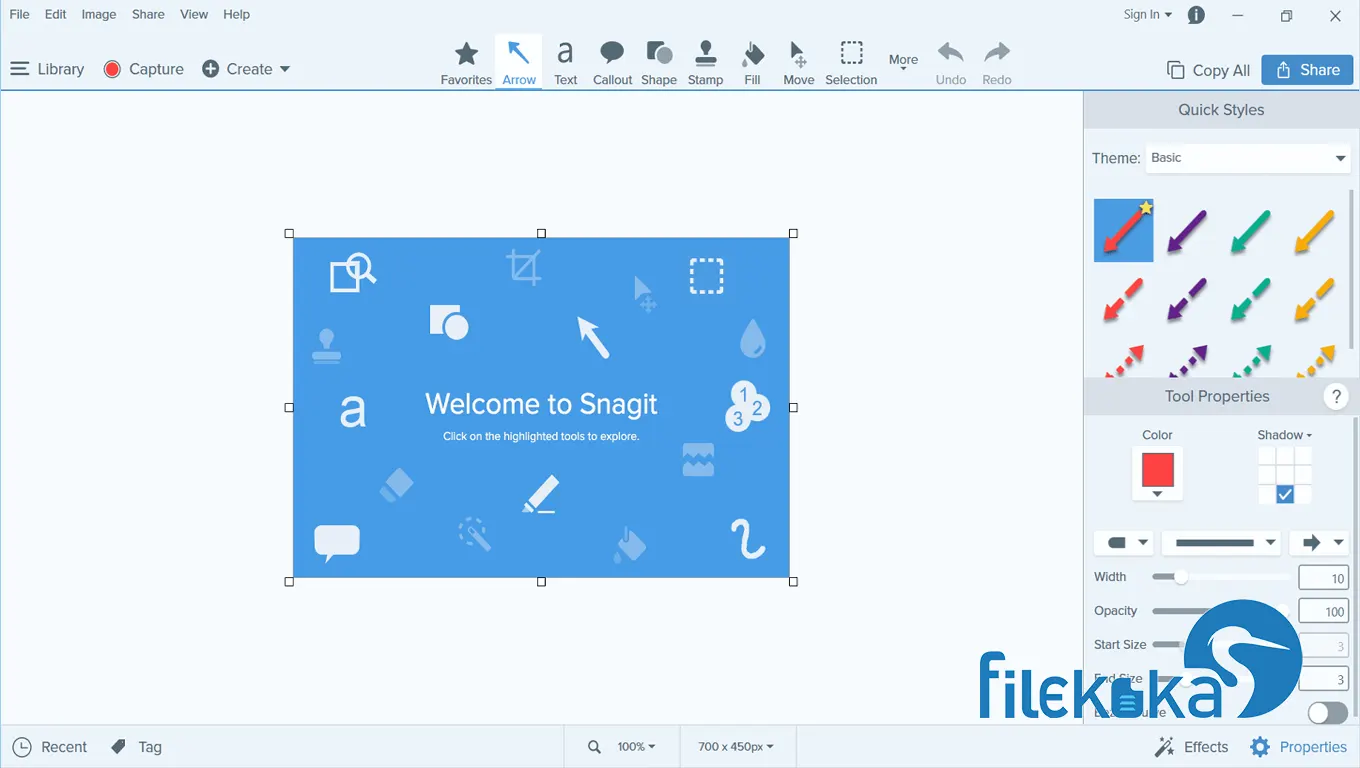Image resolution: width=1360 pixels, height=768 pixels.
Task: Open the red Color swatch picker
Action: click(1157, 473)
